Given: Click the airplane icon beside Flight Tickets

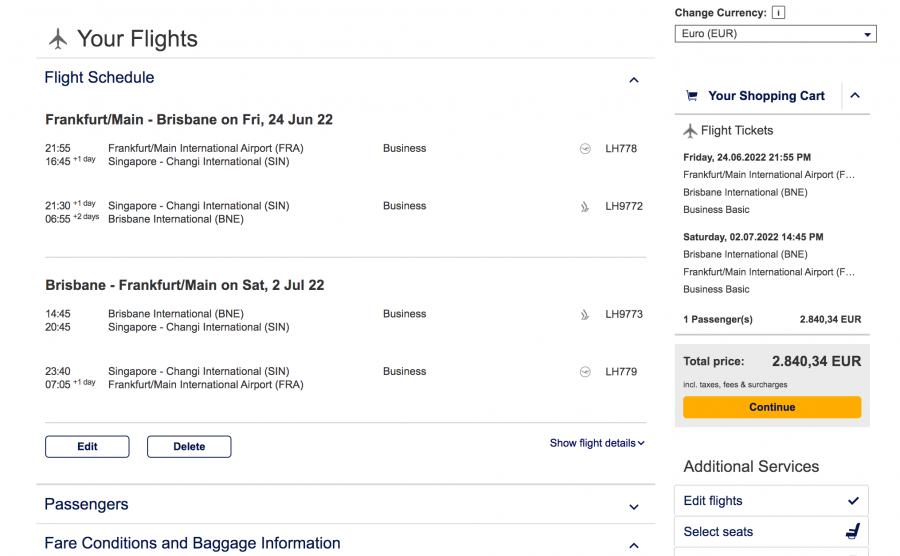Looking at the screenshot, I should 690,131.
